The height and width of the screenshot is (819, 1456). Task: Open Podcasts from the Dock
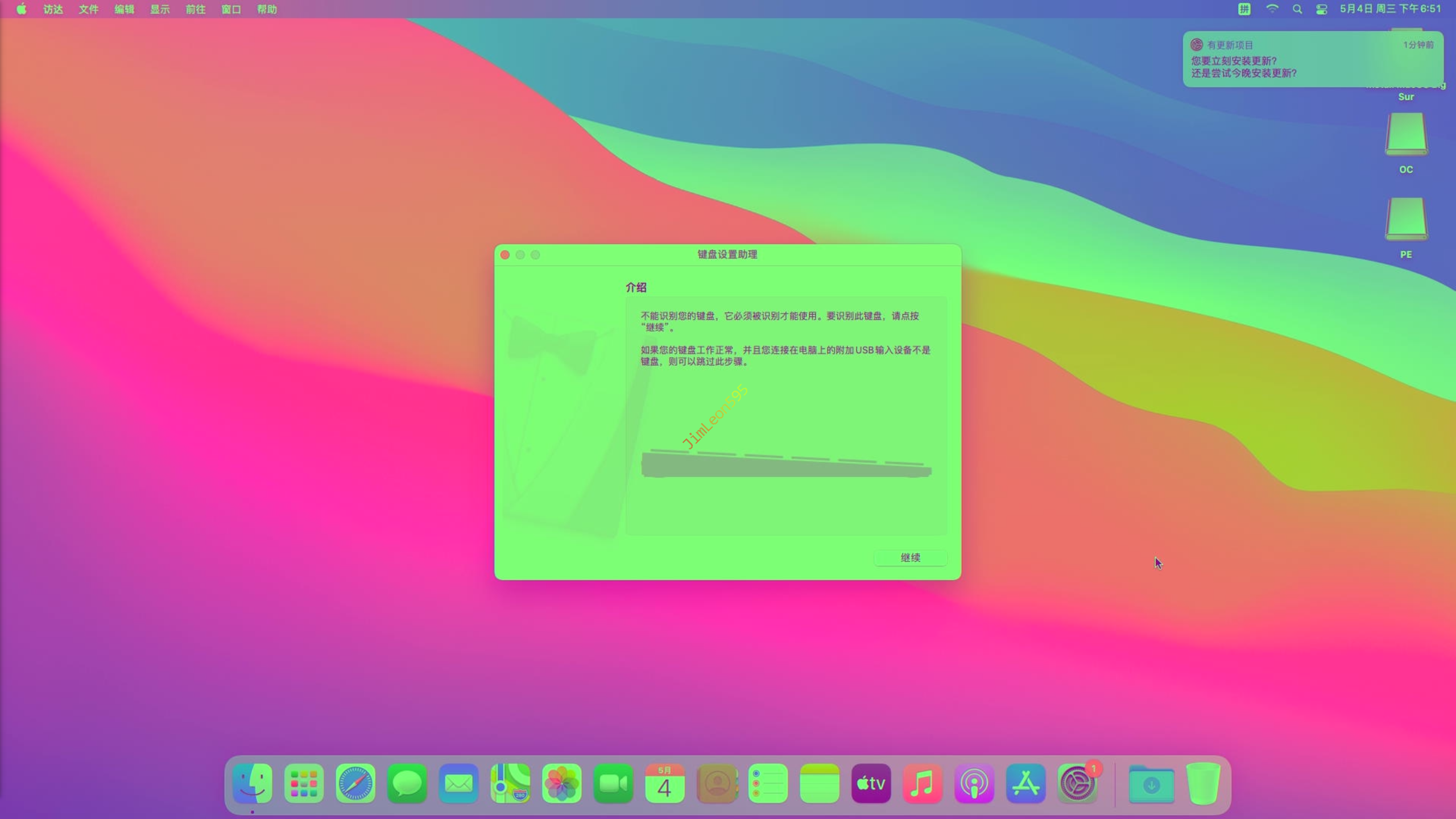point(974,783)
